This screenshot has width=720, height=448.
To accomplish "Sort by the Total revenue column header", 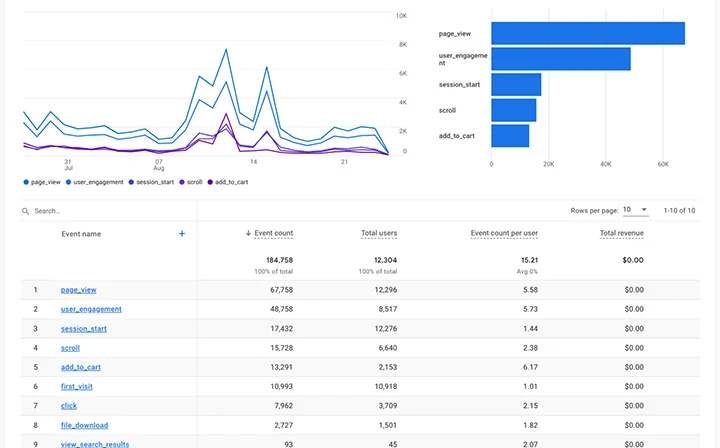I will pos(622,233).
